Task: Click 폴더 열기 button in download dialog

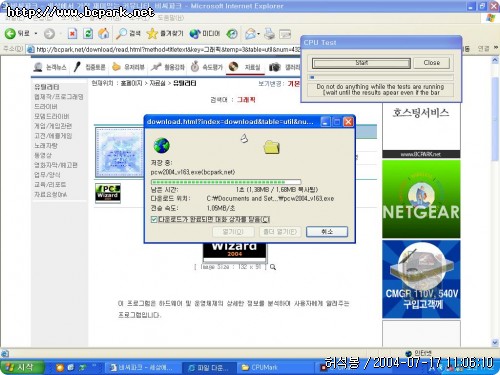Action: (x=280, y=232)
